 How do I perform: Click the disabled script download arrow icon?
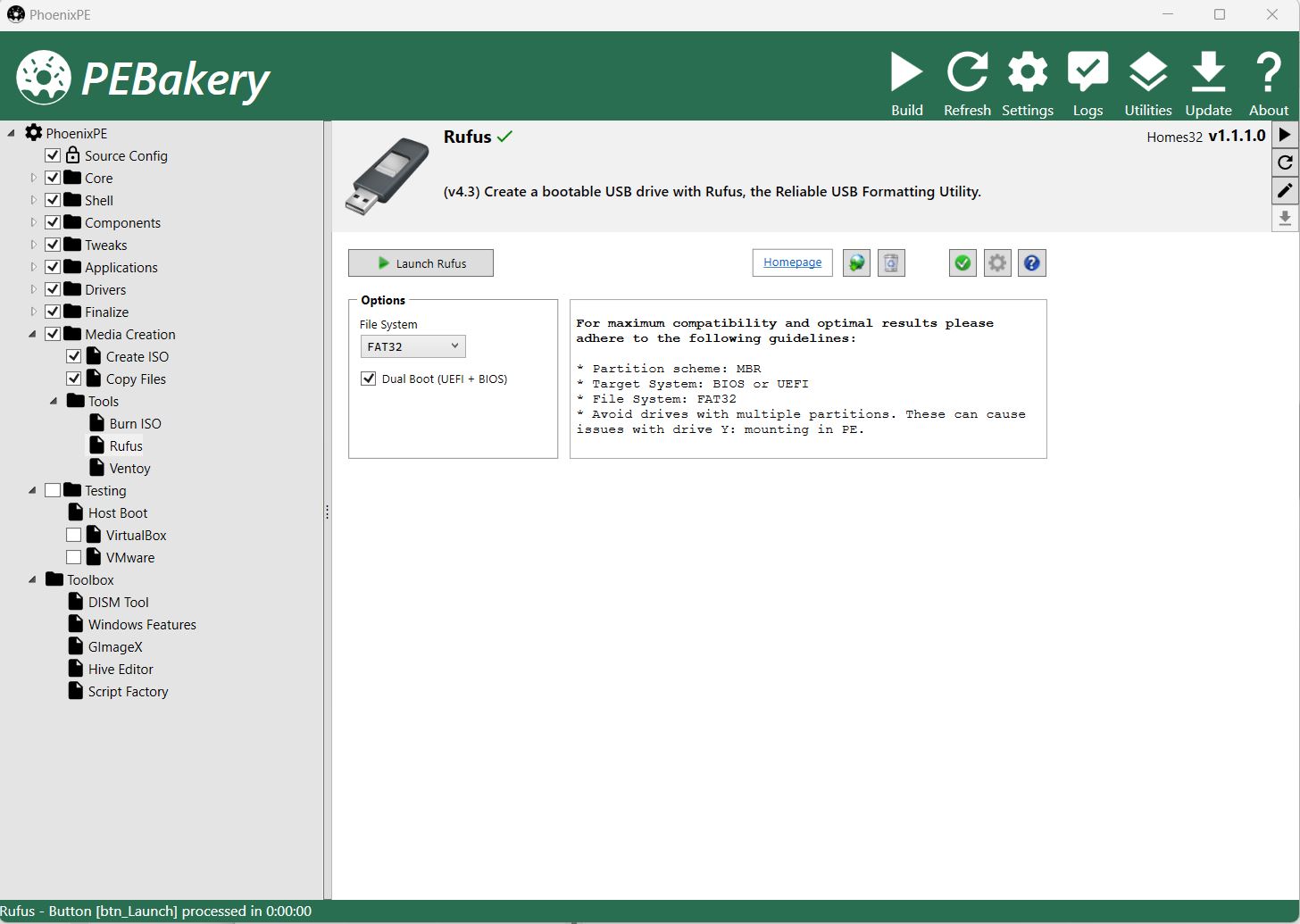pos(1285,218)
